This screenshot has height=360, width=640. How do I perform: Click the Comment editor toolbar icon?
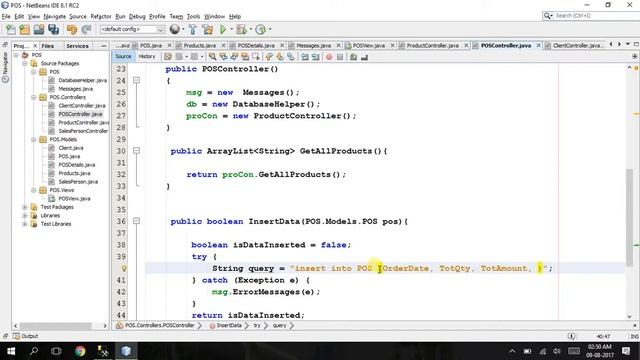point(353,57)
